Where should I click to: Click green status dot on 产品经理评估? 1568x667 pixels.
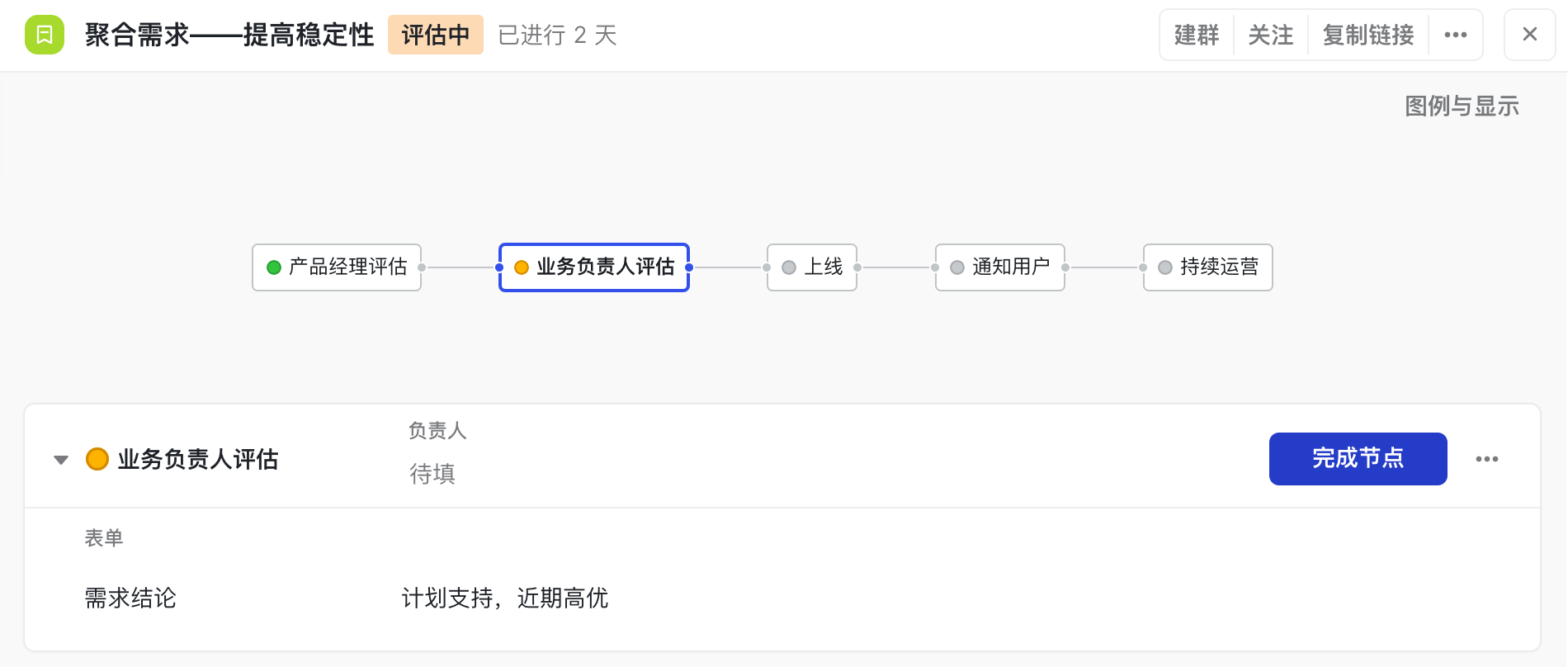pos(274,267)
